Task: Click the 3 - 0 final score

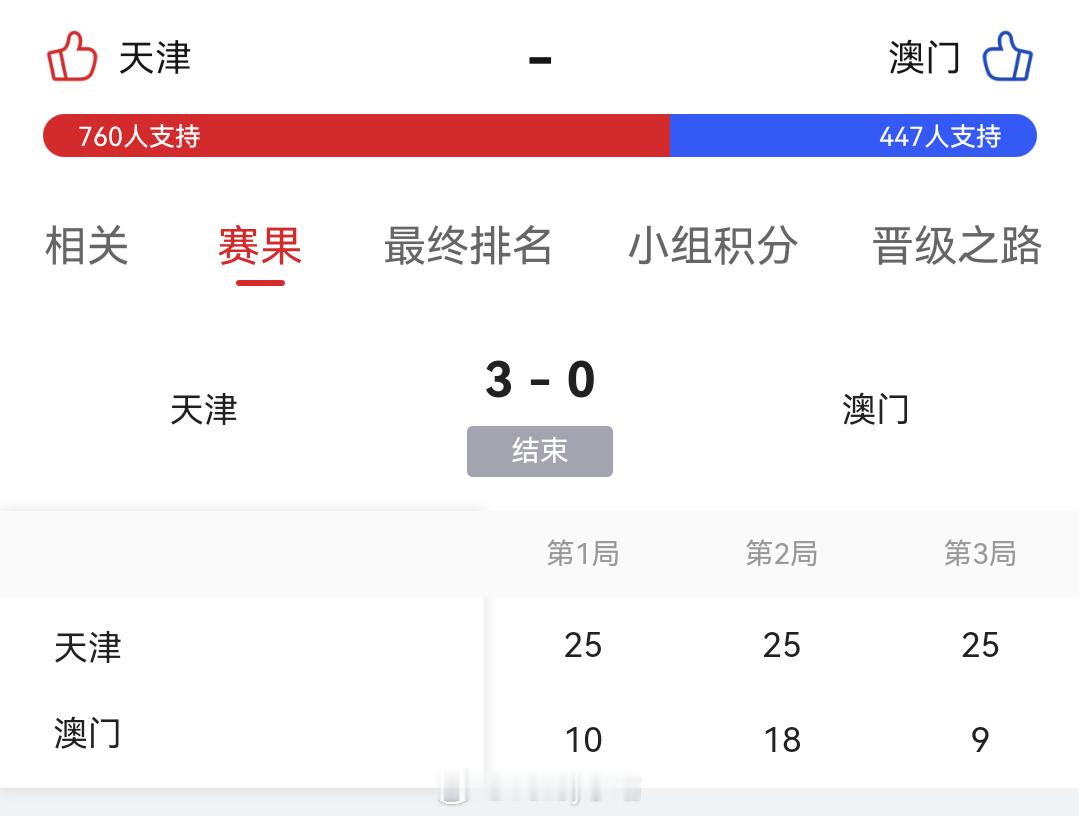Action: (540, 379)
